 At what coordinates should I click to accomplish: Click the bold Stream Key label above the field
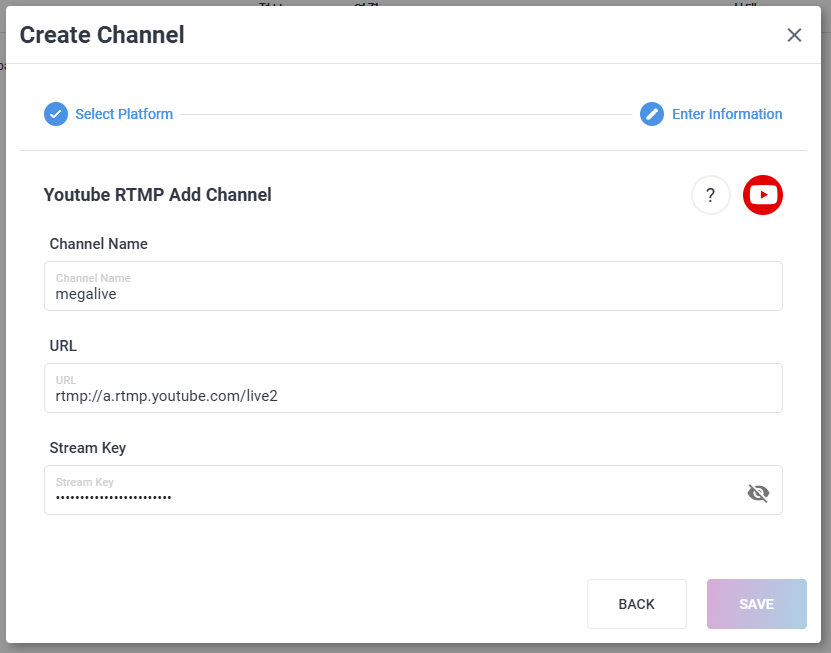(x=88, y=448)
